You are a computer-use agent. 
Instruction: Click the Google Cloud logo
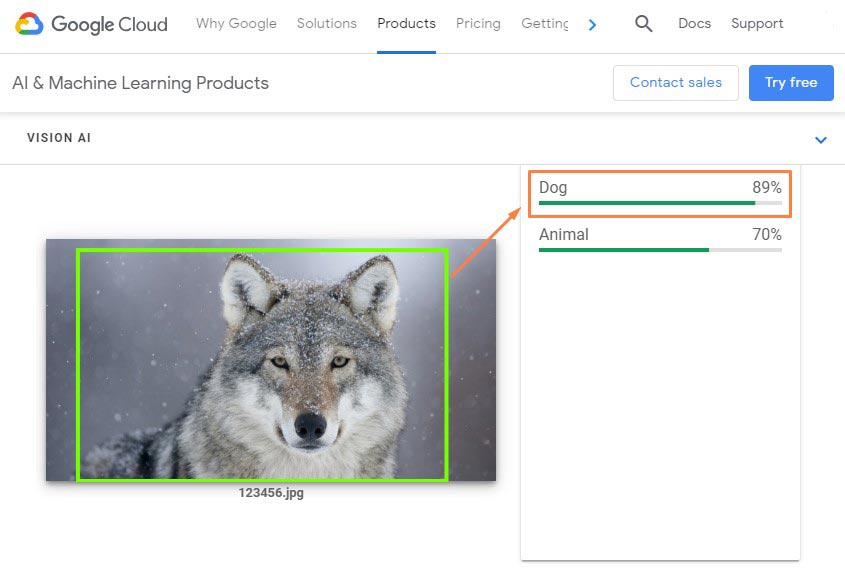click(x=90, y=23)
